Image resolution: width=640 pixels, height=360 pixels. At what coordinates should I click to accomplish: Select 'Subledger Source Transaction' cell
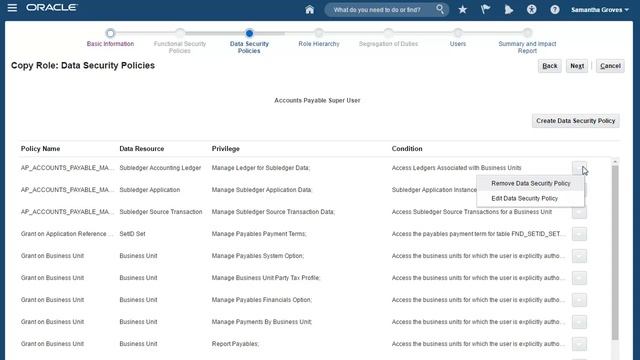click(x=161, y=212)
